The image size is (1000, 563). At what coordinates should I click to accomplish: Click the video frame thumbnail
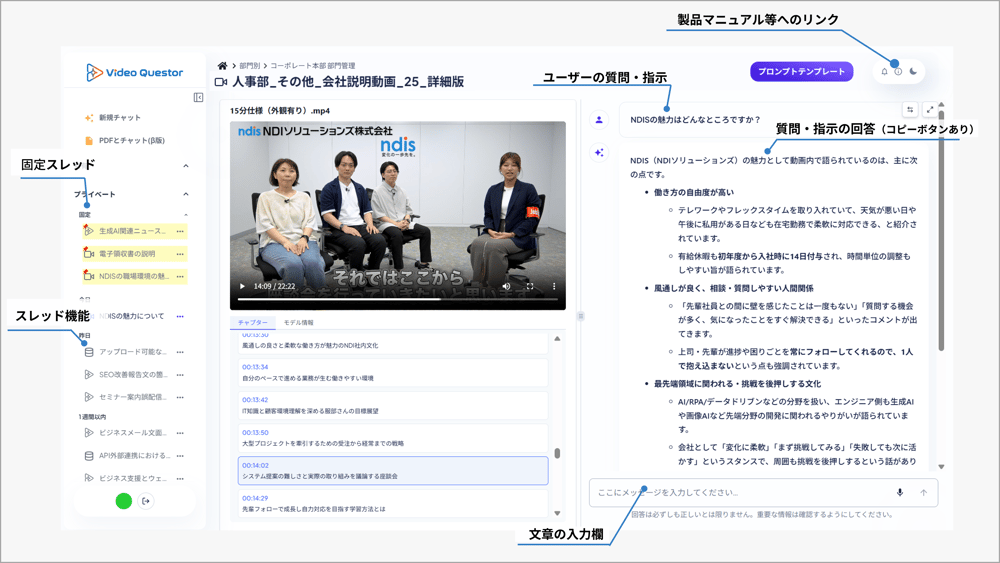tap(398, 216)
